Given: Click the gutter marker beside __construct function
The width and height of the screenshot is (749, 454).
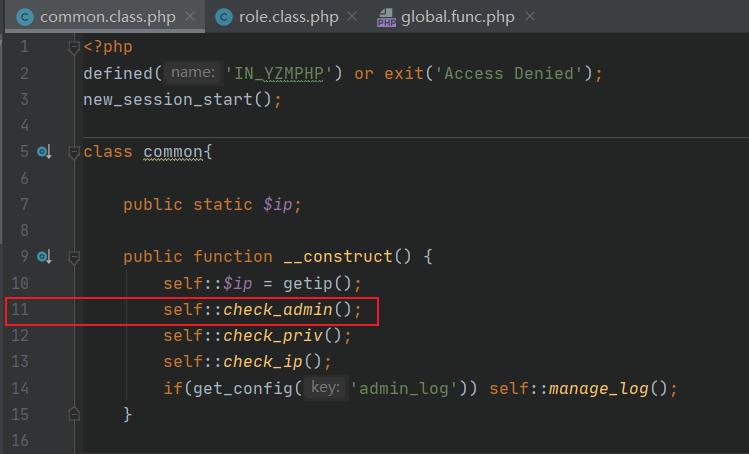Looking at the screenshot, I should click(x=43, y=257).
